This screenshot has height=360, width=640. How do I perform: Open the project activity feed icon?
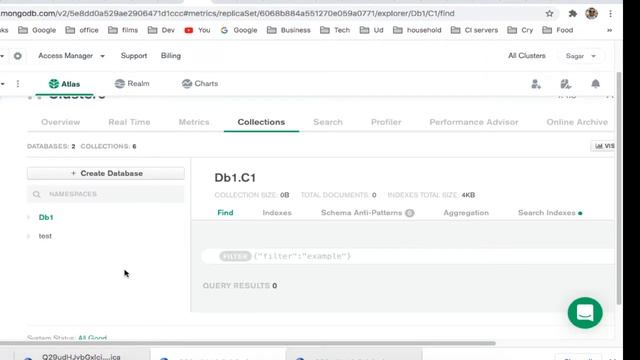point(566,84)
